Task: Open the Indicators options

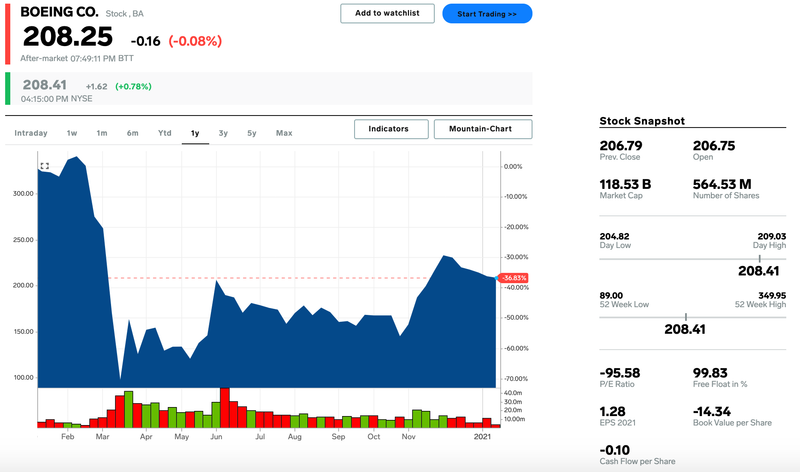Action: 391,129
